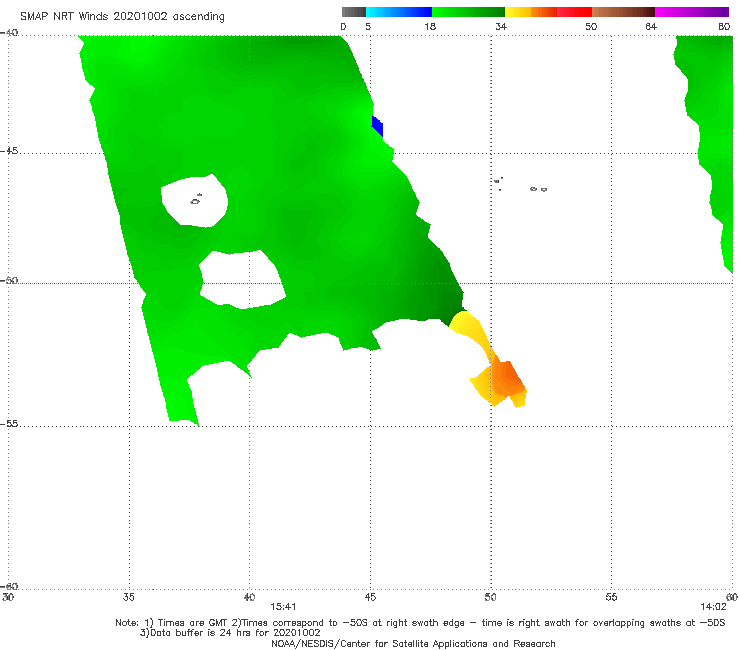740x650 pixels.
Task: Click the swath time label '15:41'
Action: [283, 607]
